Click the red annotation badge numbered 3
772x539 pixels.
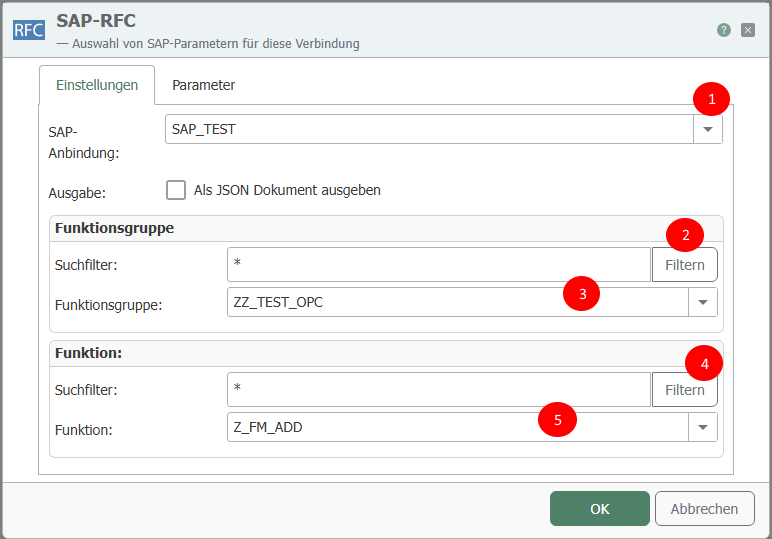[582, 294]
